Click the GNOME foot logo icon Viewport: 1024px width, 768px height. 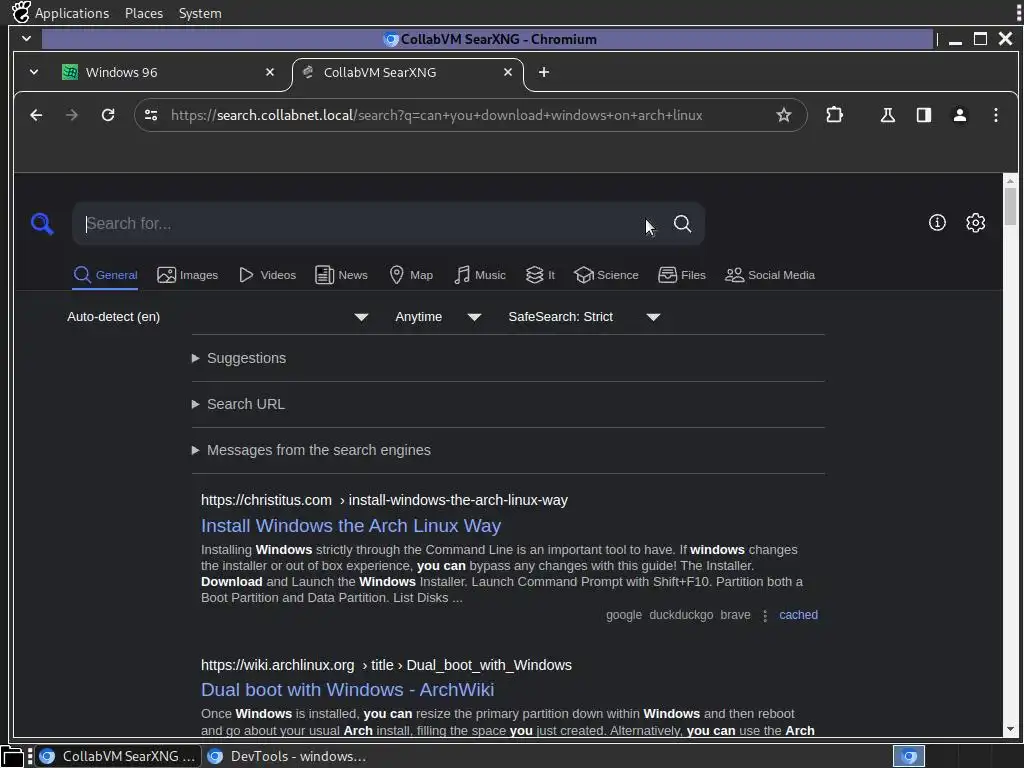[x=20, y=12]
